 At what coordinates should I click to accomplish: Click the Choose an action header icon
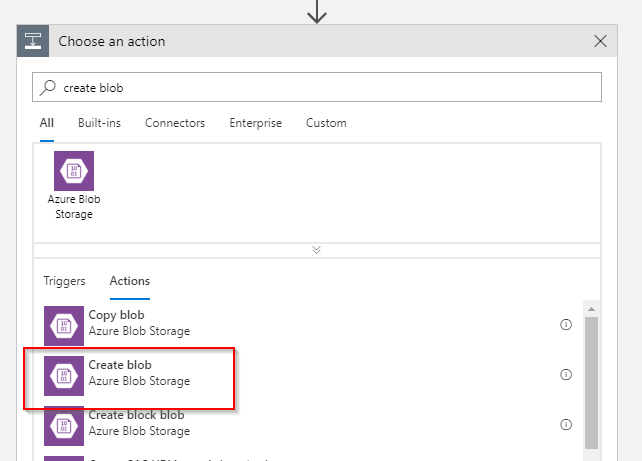click(33, 41)
